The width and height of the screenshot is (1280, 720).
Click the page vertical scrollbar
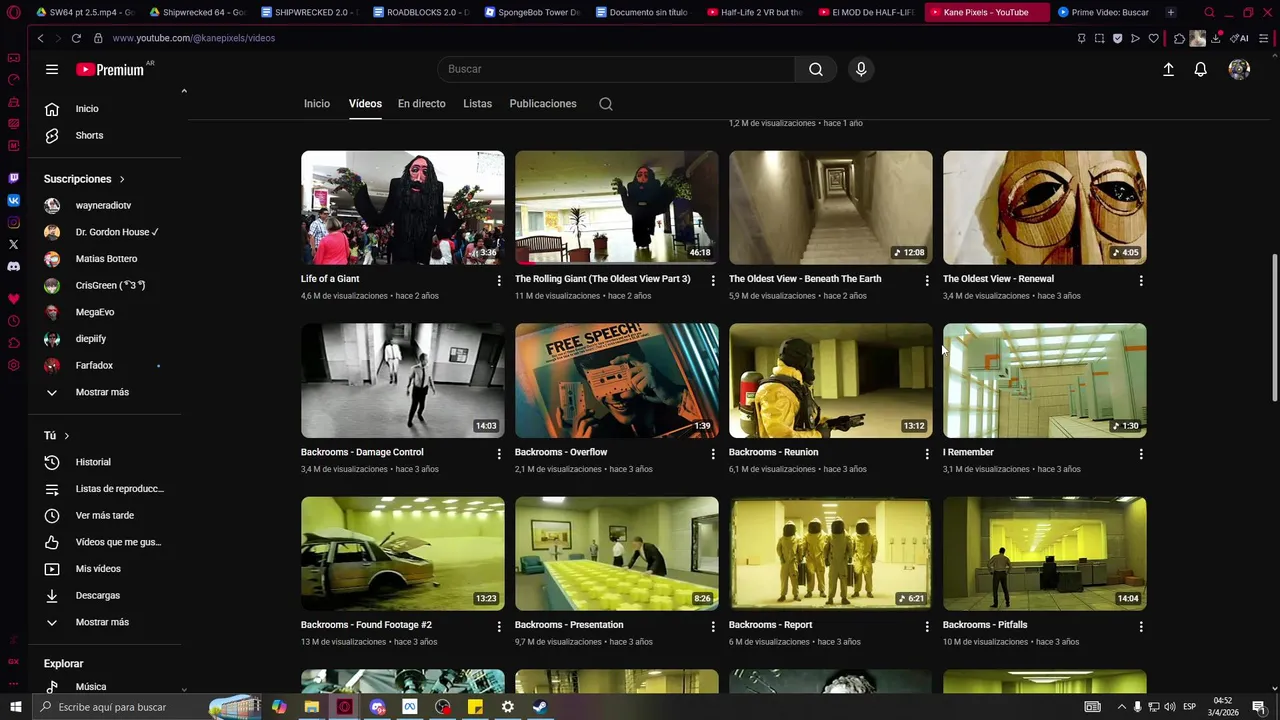point(1274,327)
